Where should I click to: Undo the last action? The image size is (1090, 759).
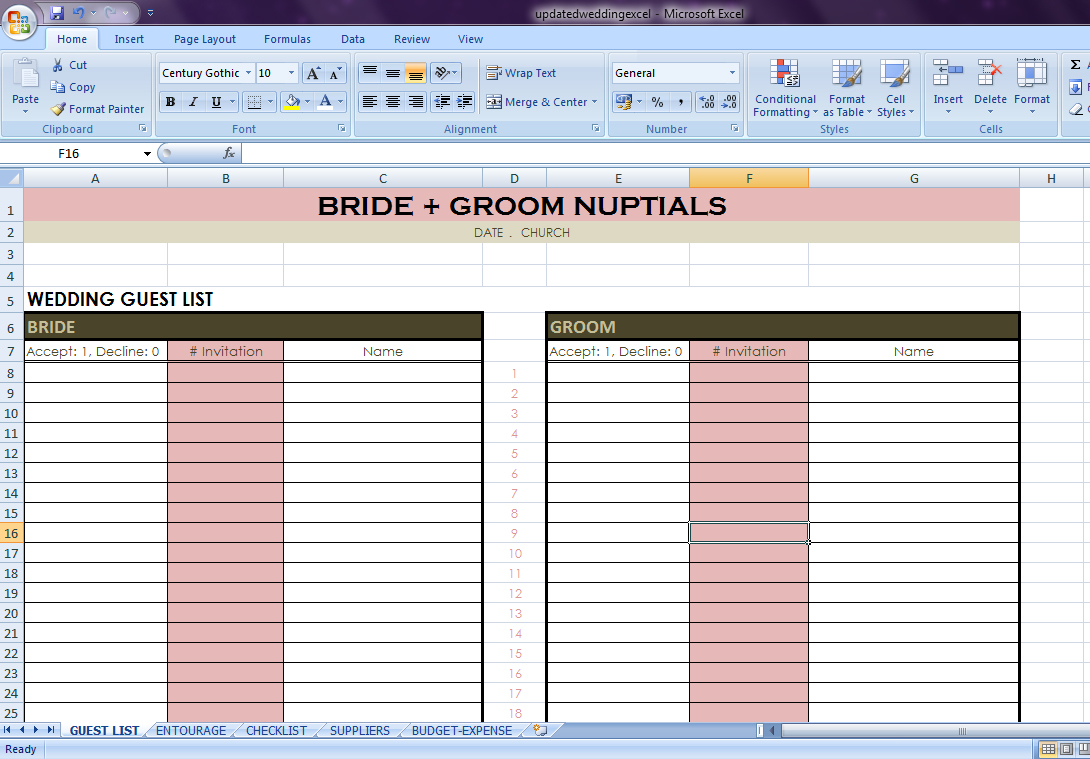coord(79,13)
